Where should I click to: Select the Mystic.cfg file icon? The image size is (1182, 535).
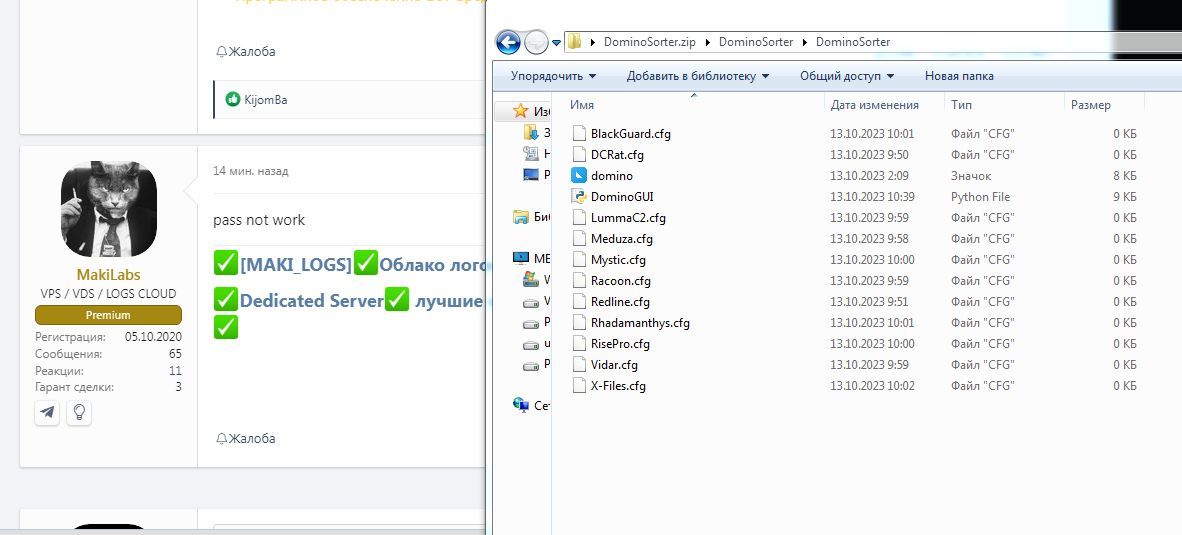click(579, 260)
